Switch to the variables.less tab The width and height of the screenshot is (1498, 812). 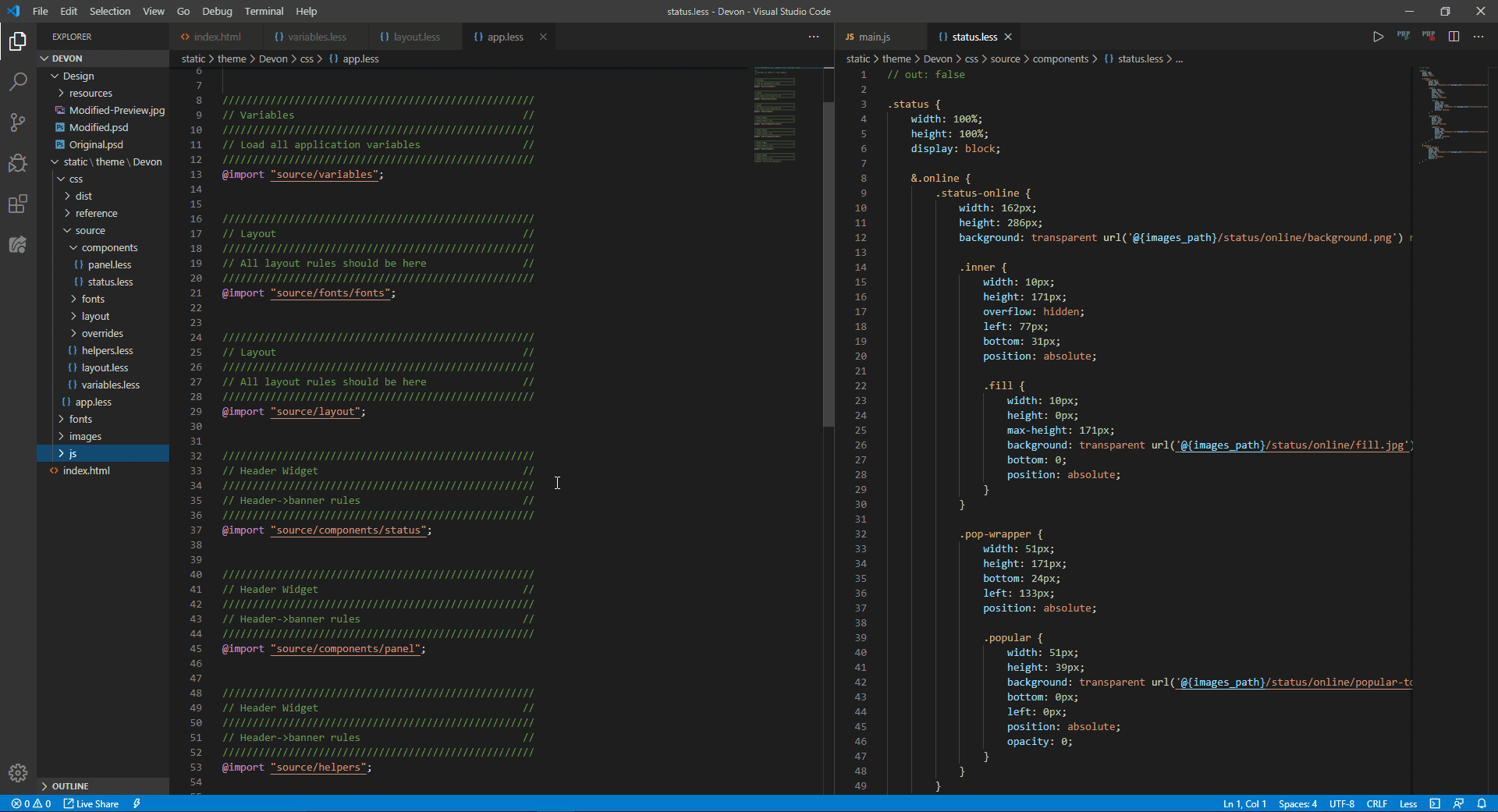317,37
